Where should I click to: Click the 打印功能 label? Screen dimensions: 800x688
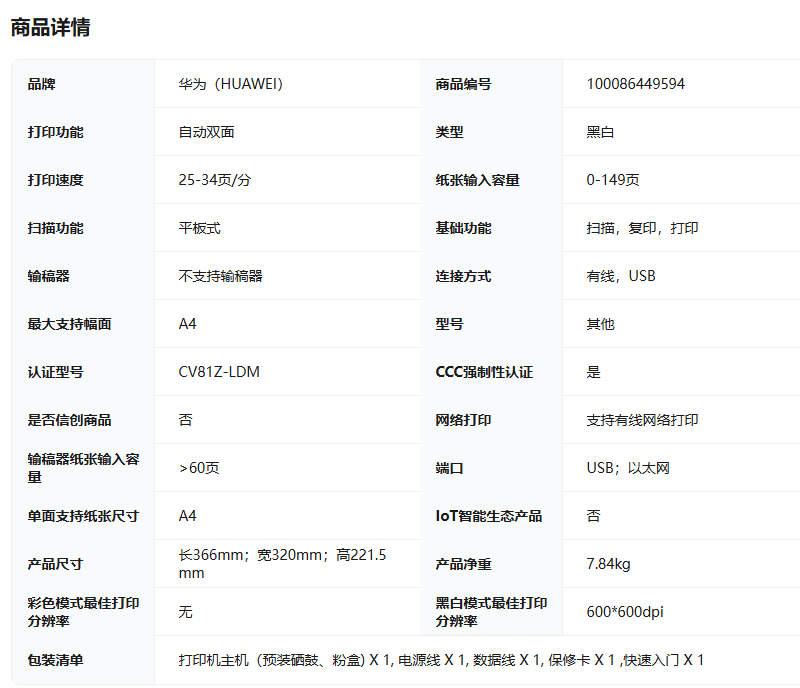point(55,132)
